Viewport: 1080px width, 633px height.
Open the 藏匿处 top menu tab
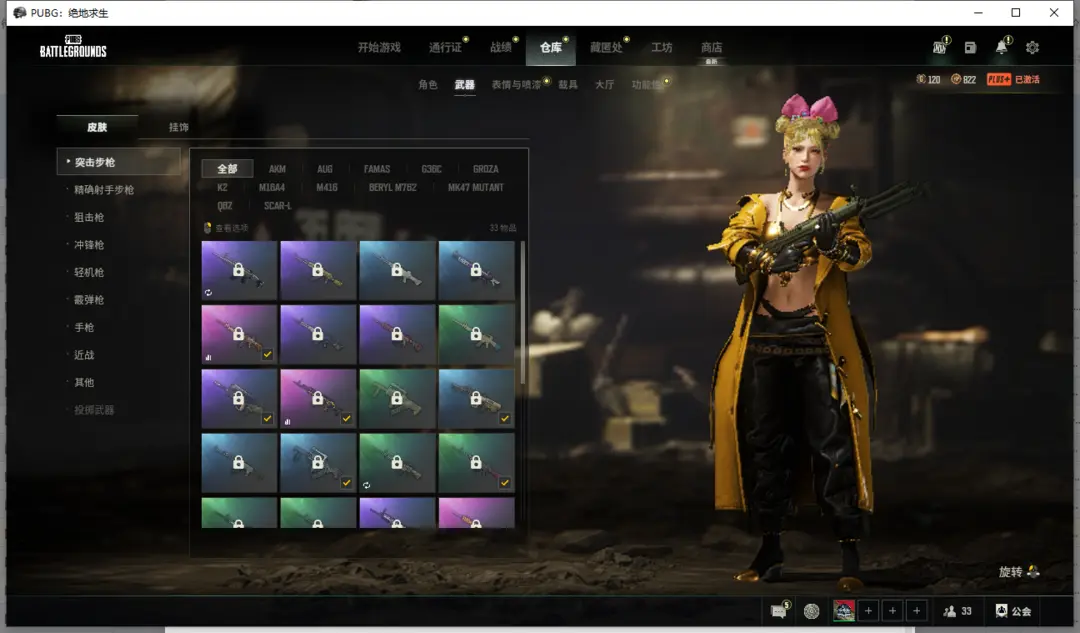tap(606, 48)
